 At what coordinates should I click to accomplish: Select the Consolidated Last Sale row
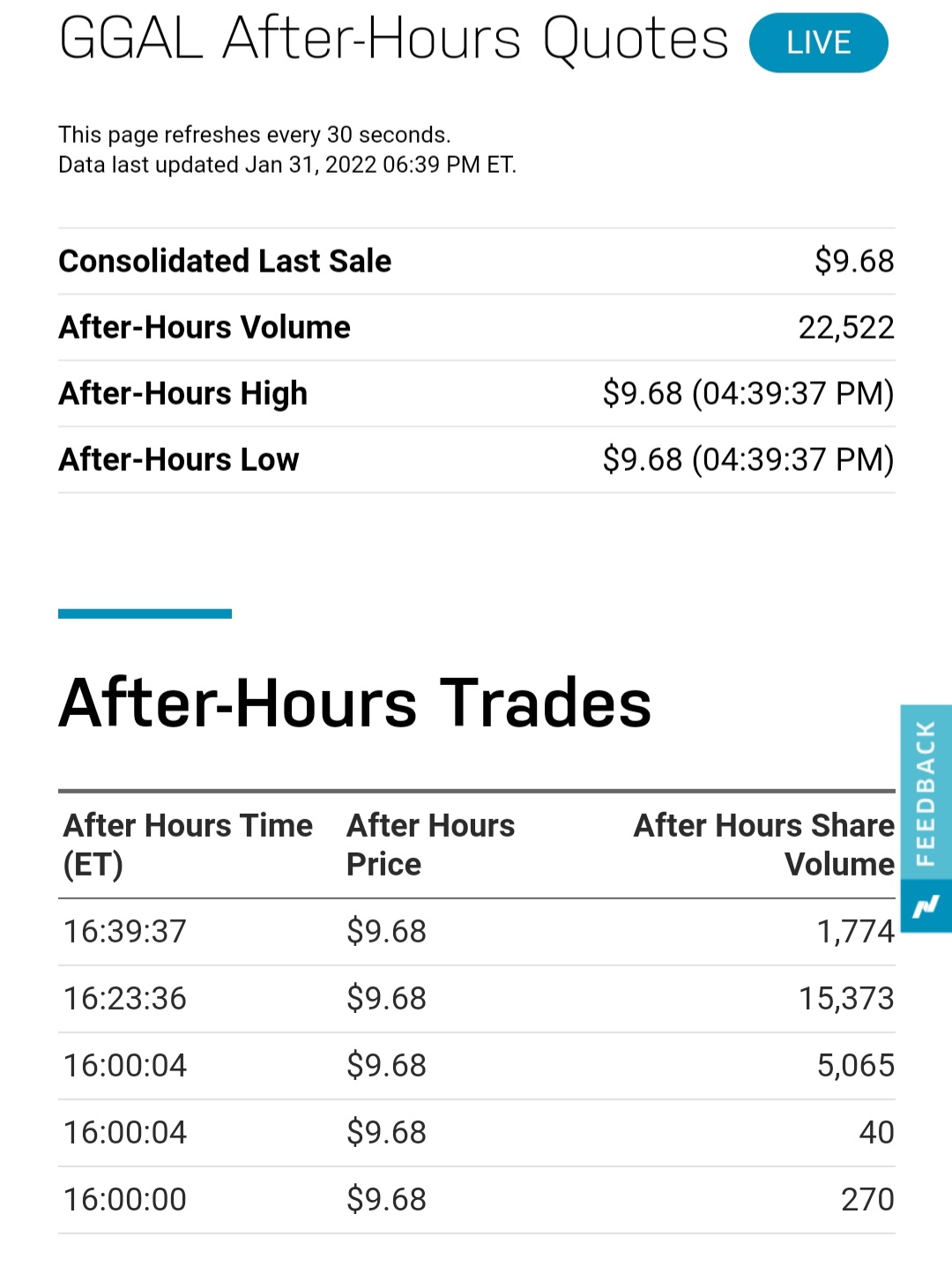[x=477, y=261]
